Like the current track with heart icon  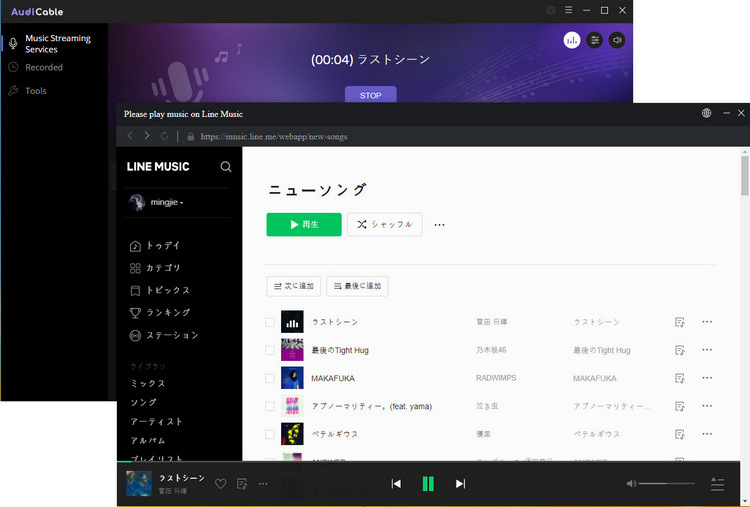[221, 484]
